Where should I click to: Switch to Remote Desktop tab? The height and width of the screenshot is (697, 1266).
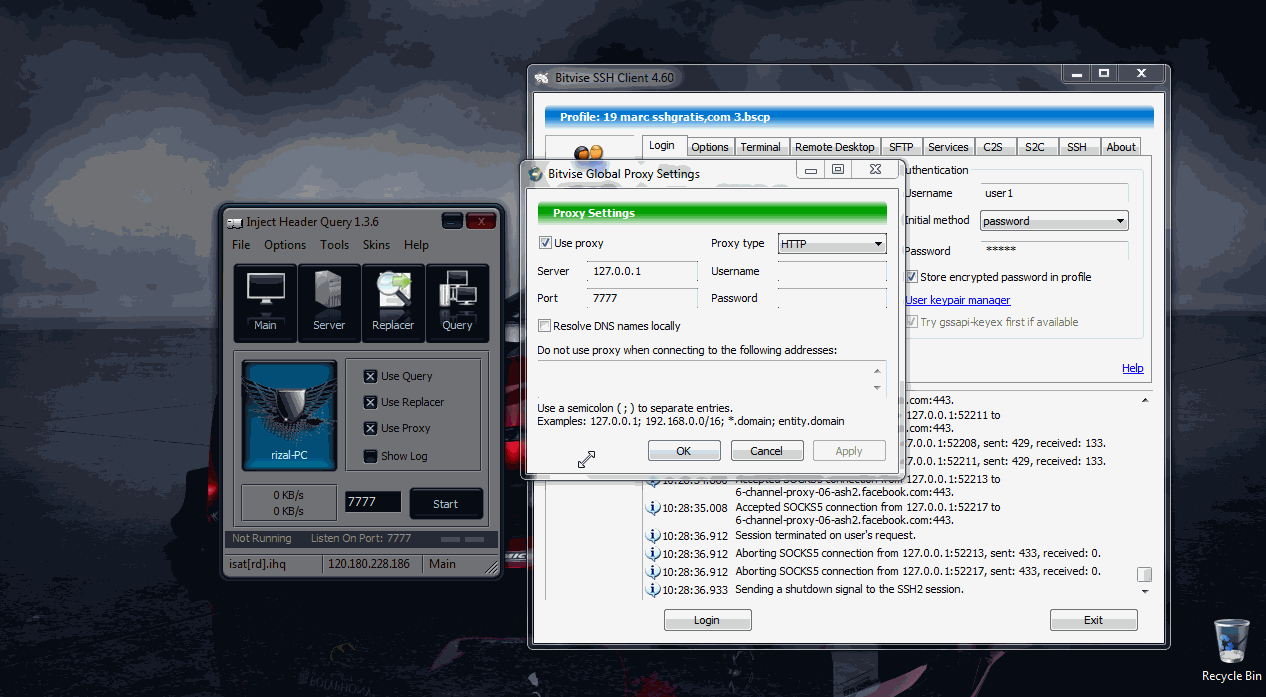tap(835, 147)
